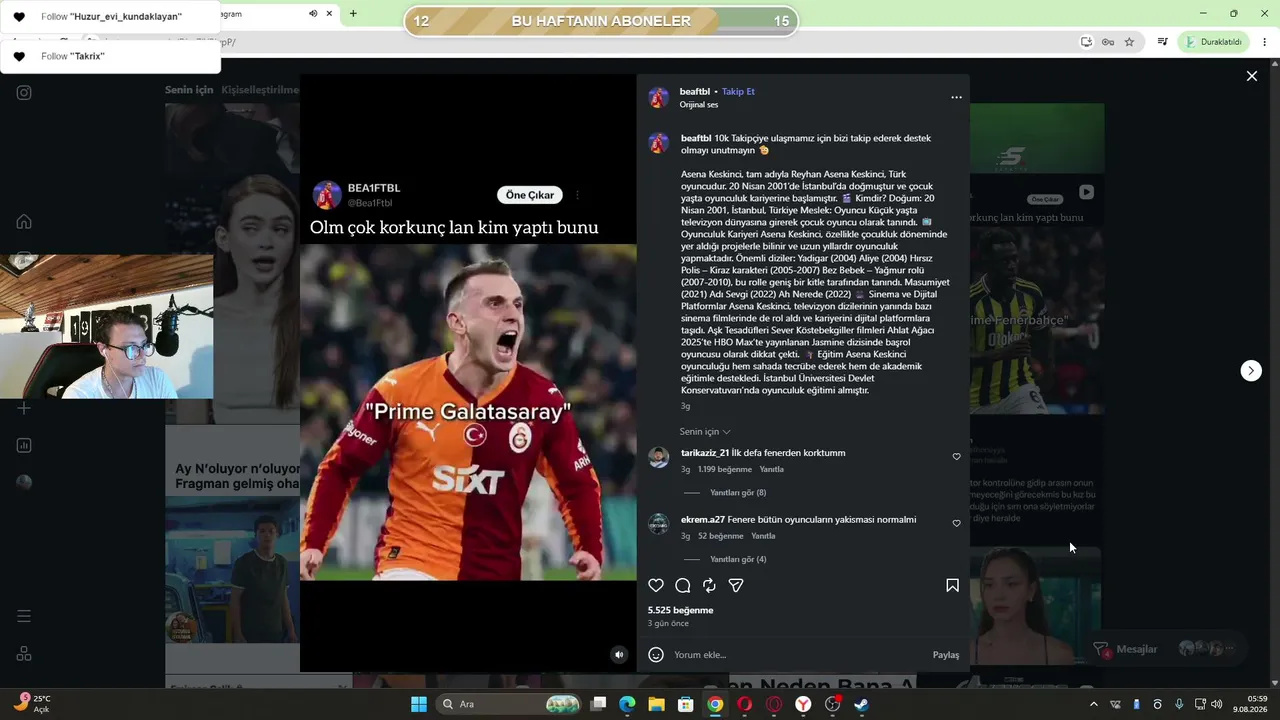Bookmark this page with the star icon
1280x720 pixels.
[x=1129, y=42]
